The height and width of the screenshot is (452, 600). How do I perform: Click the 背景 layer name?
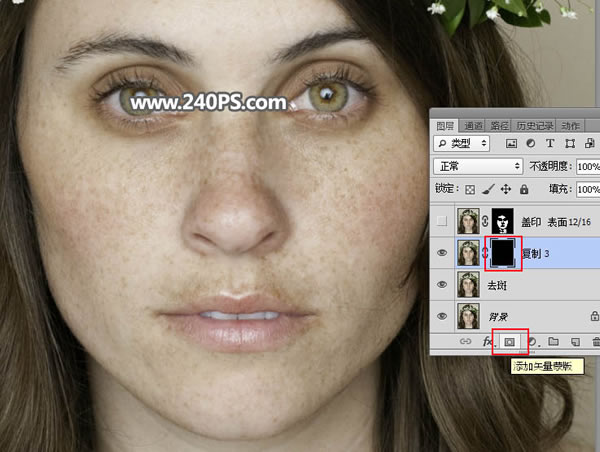pyautogui.click(x=498, y=317)
